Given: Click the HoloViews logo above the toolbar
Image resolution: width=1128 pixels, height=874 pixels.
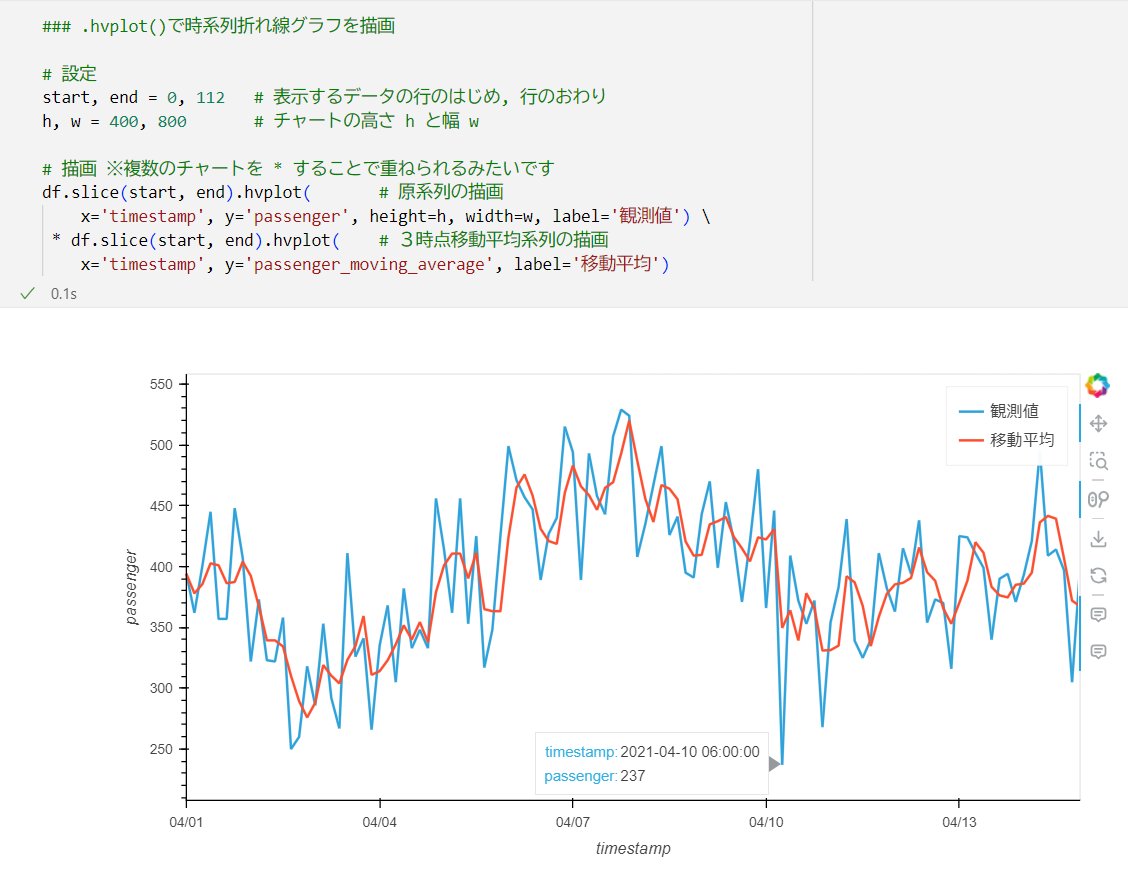Looking at the screenshot, I should click(1097, 383).
